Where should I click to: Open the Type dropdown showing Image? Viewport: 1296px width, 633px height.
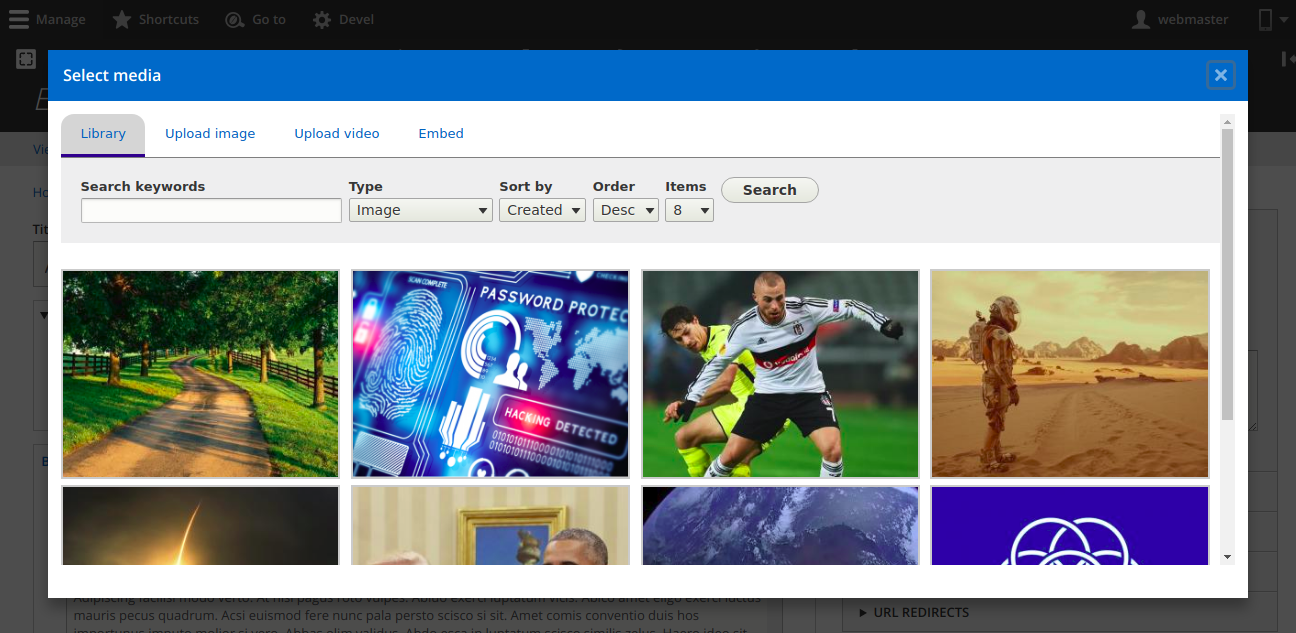click(x=420, y=210)
